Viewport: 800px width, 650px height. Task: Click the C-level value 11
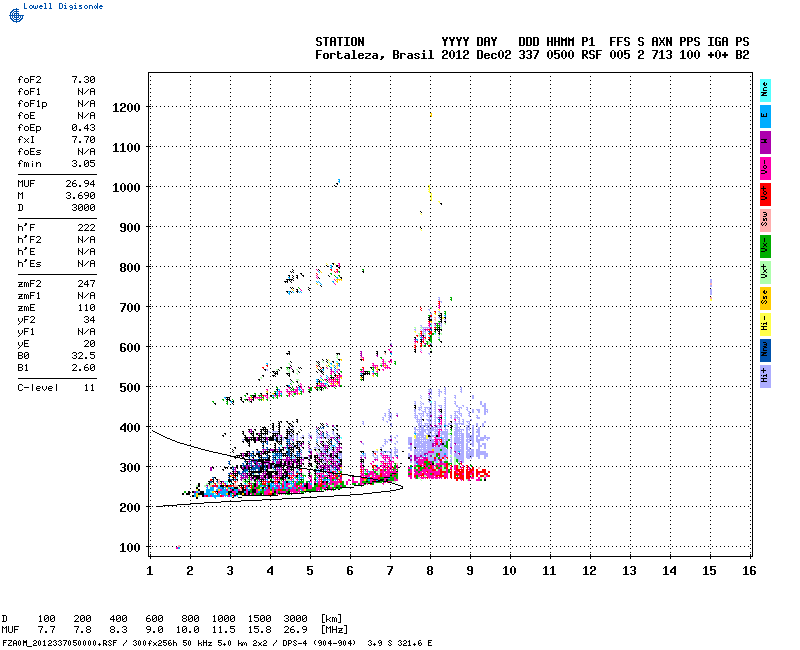(89, 388)
